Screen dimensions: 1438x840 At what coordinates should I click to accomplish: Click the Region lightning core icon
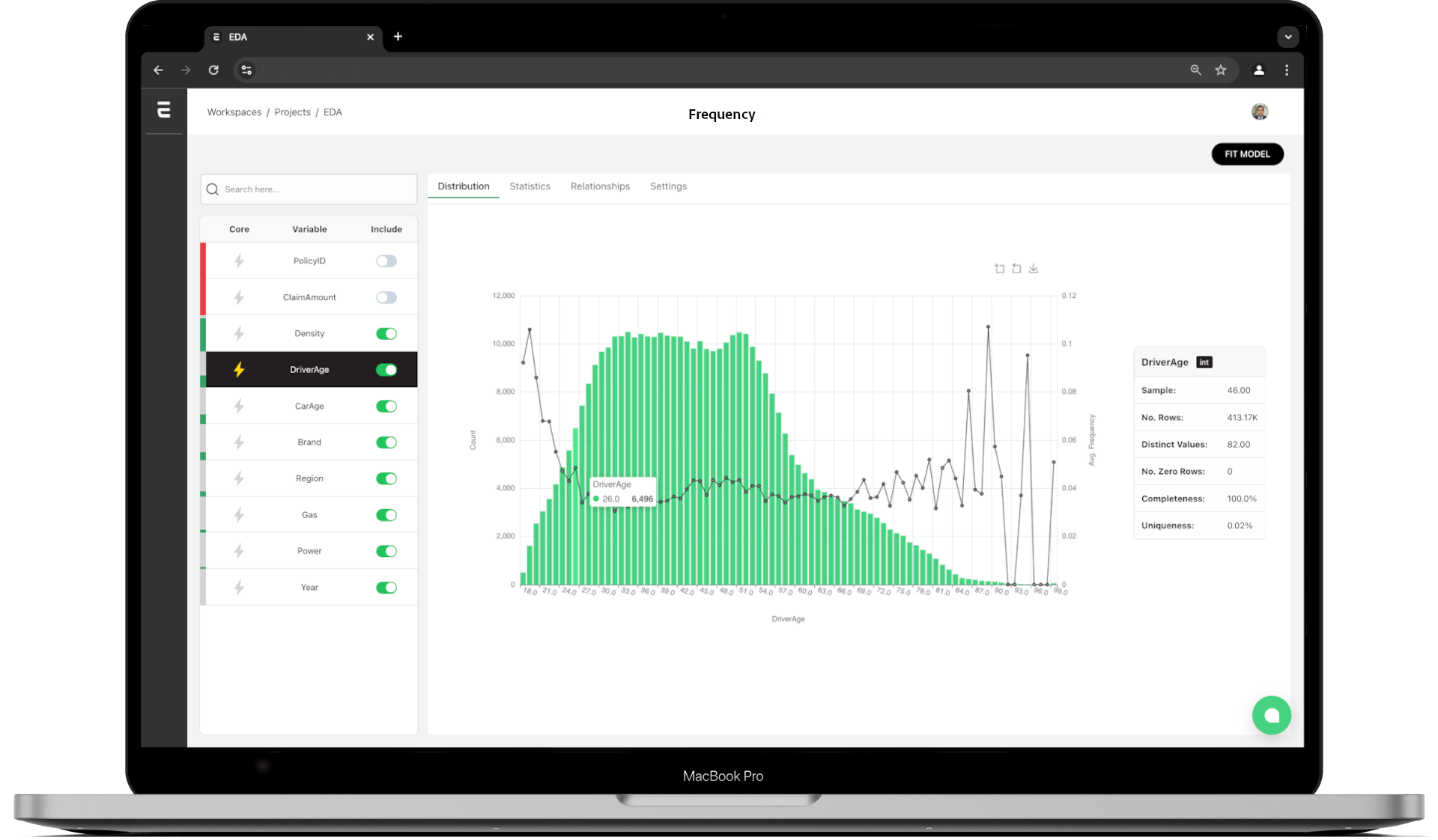pos(239,478)
